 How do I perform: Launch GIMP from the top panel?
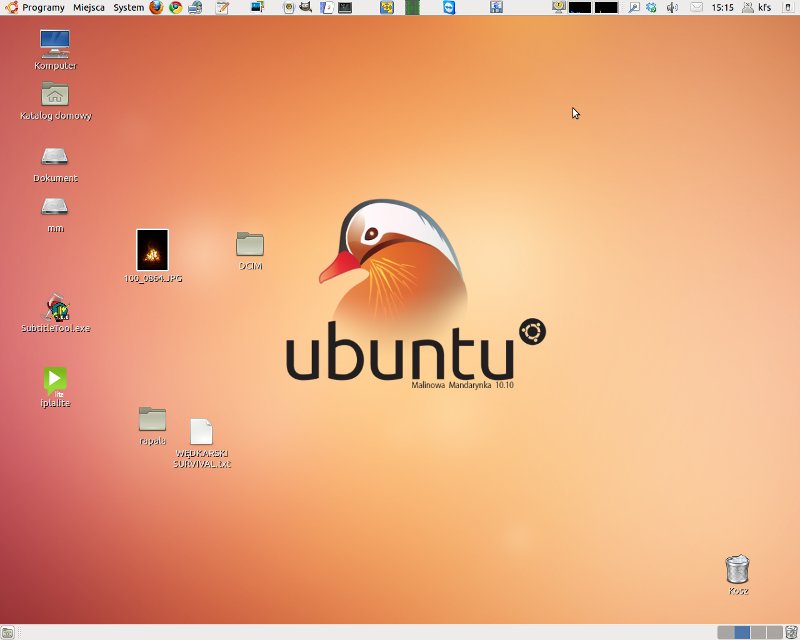tap(306, 7)
